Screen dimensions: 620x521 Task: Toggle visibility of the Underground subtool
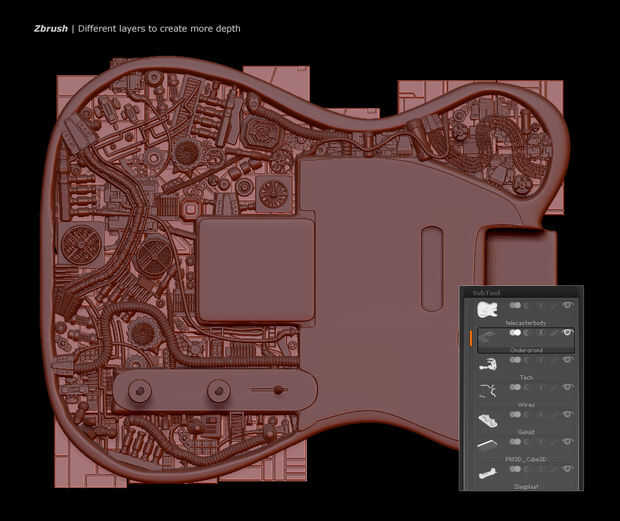point(568,332)
